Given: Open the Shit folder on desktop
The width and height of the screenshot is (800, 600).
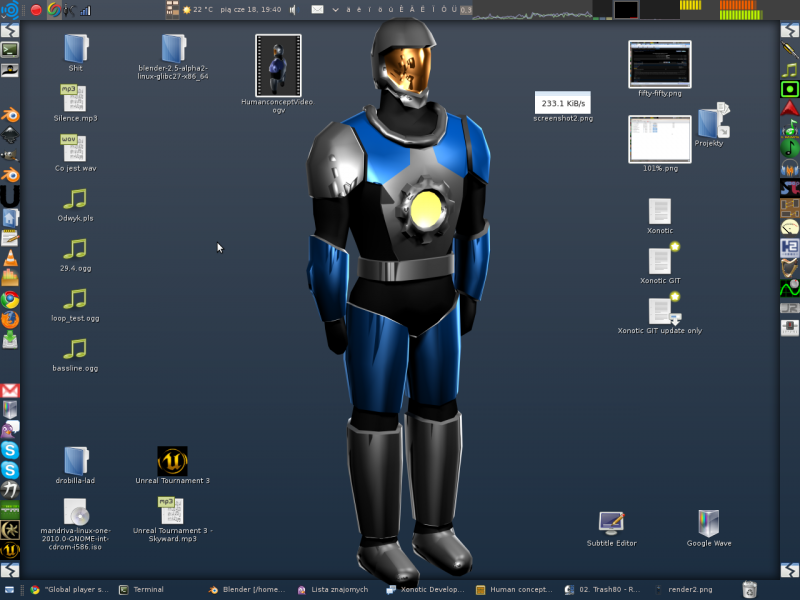Looking at the screenshot, I should [76, 53].
